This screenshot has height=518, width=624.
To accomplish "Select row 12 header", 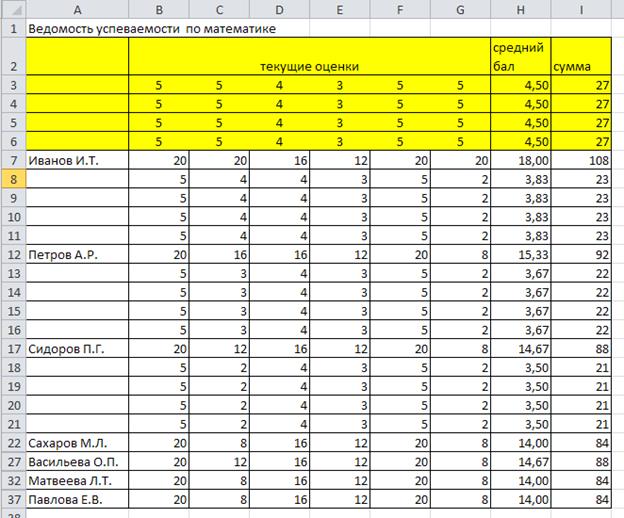I will 14,255.
